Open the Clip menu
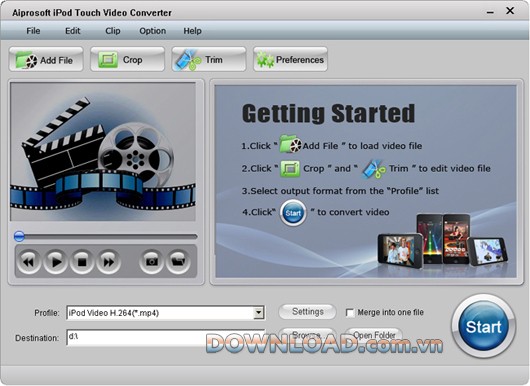The width and height of the screenshot is (530, 386). tap(113, 31)
